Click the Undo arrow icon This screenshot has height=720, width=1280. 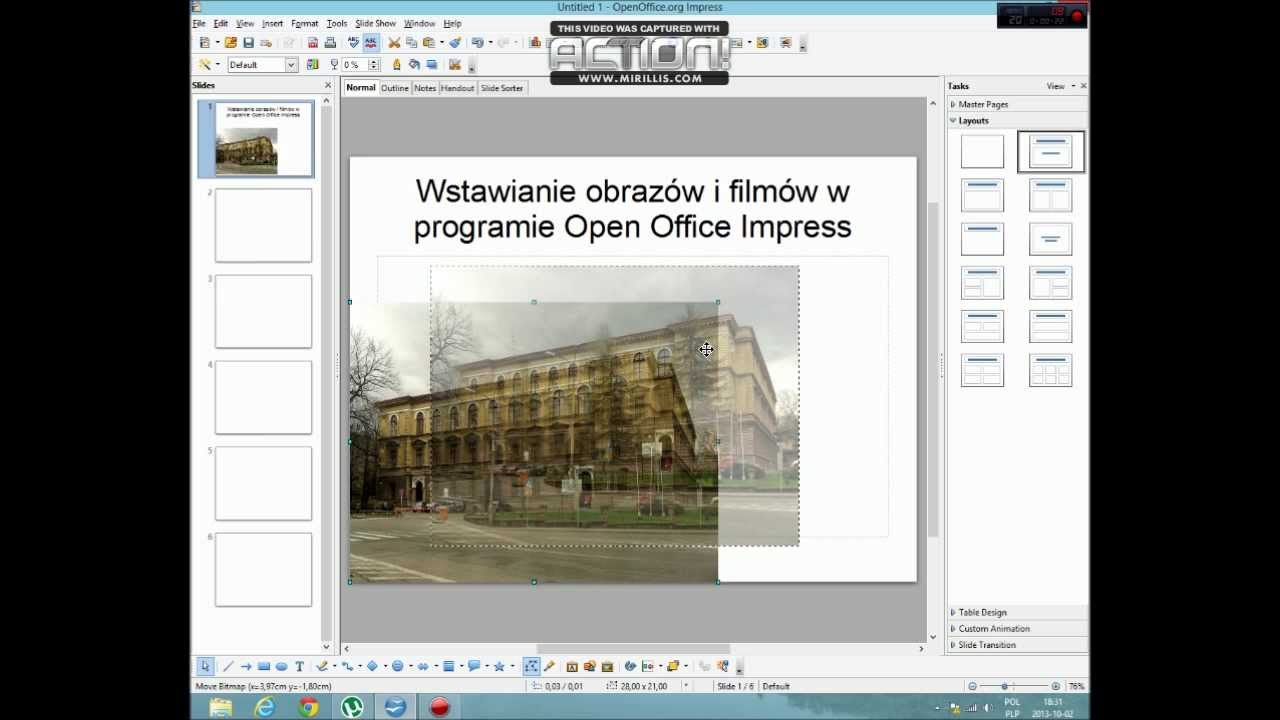click(x=477, y=43)
